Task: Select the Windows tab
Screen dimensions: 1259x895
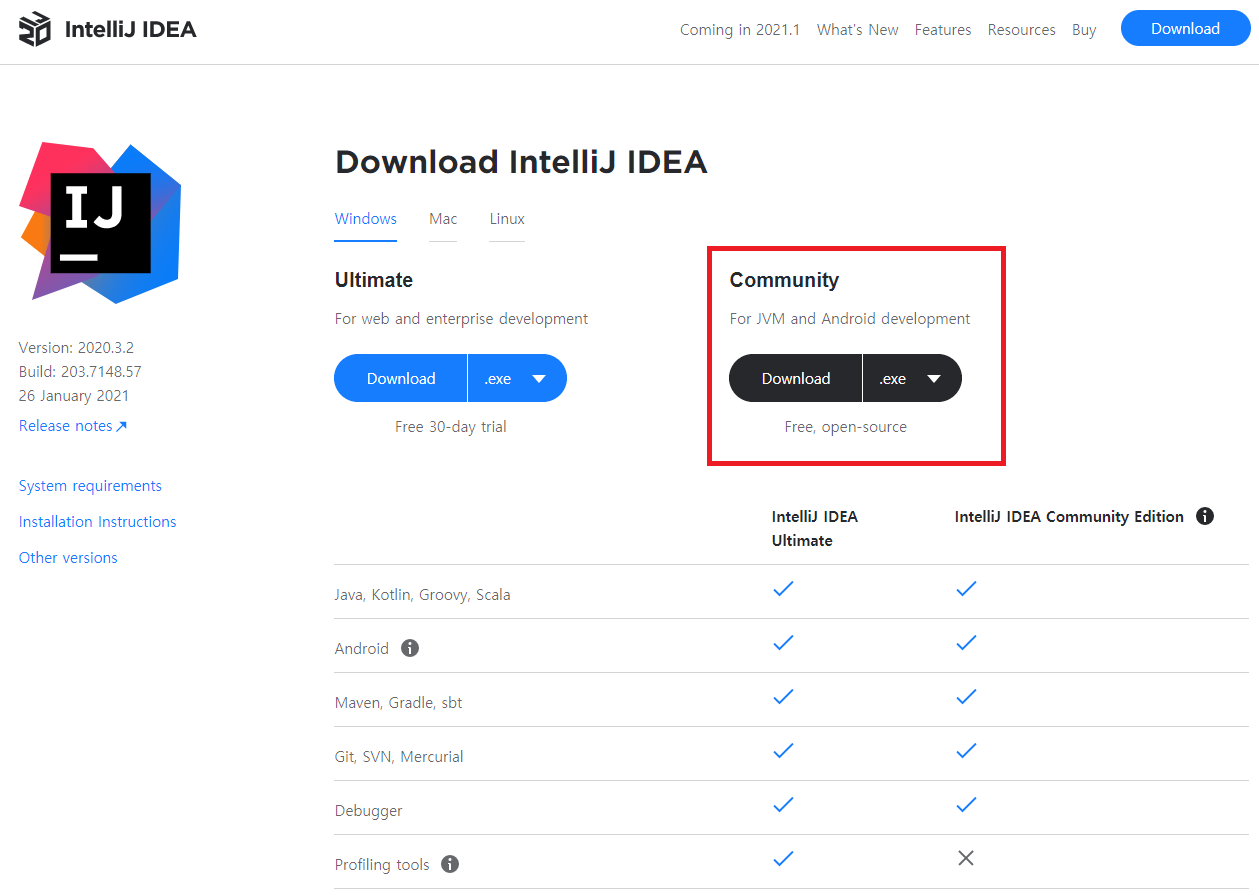Action: (x=366, y=219)
